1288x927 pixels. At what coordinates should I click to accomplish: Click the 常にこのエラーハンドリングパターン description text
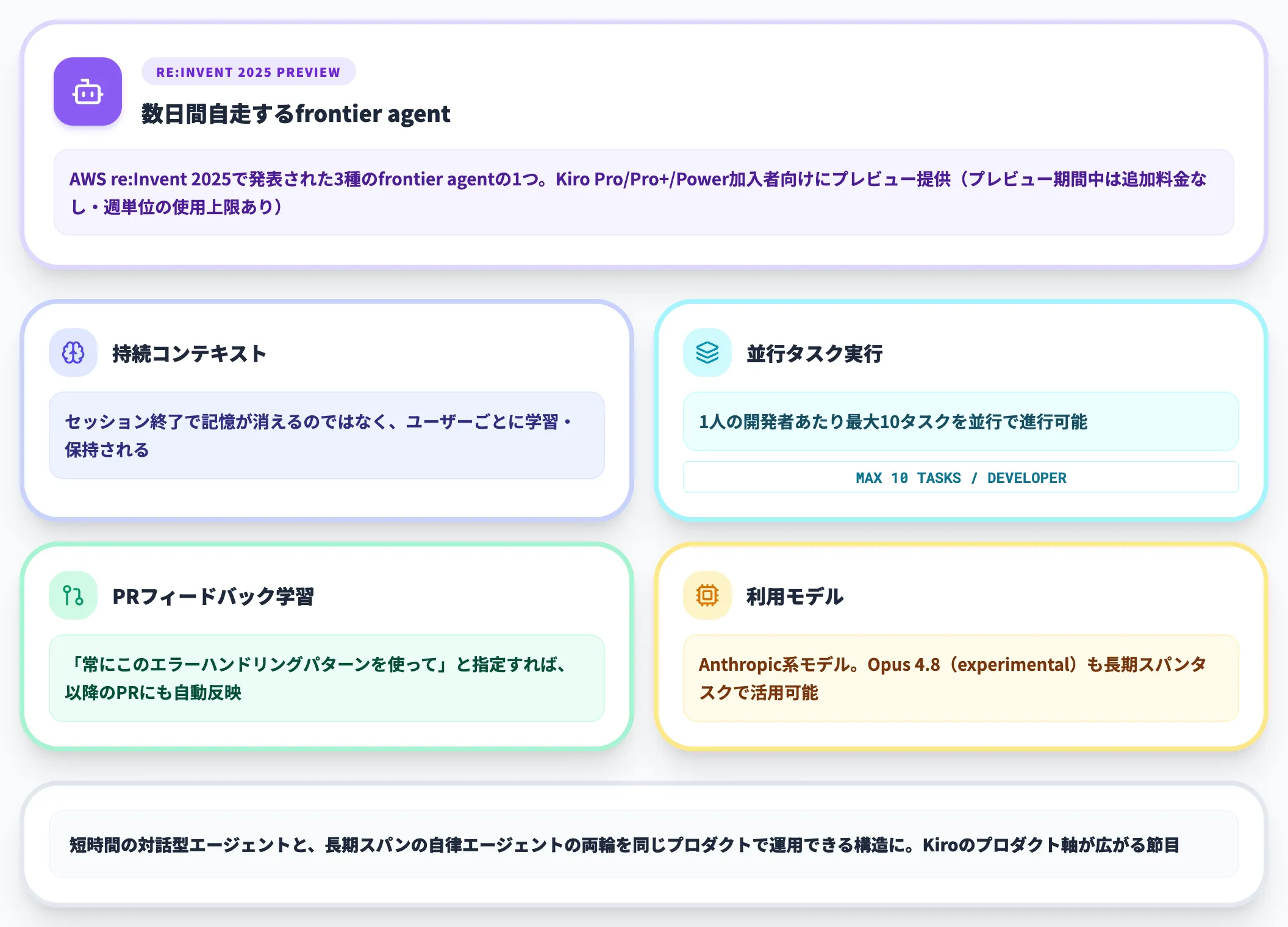pyautogui.click(x=315, y=678)
